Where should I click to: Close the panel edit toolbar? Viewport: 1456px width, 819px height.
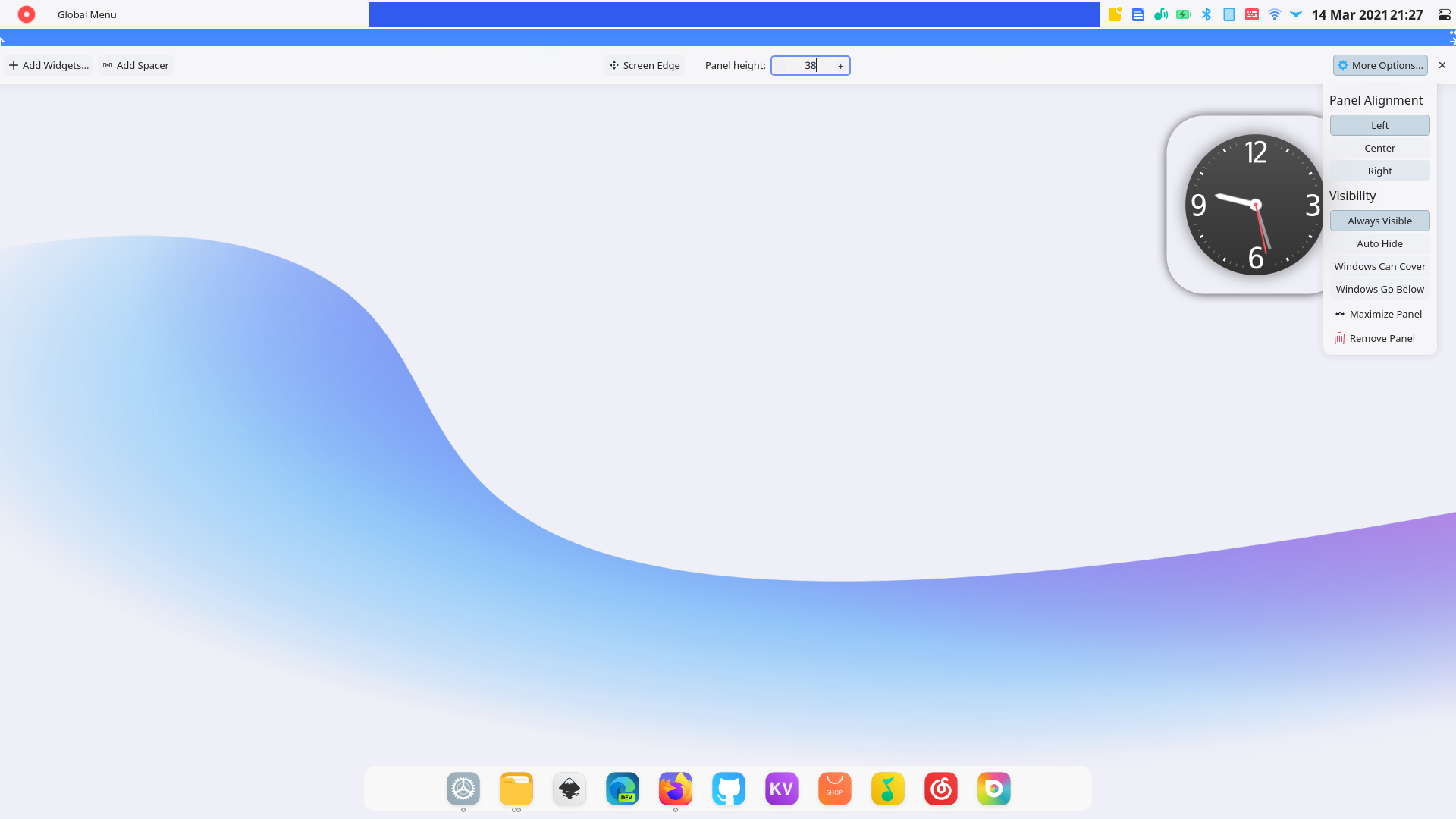(1442, 65)
